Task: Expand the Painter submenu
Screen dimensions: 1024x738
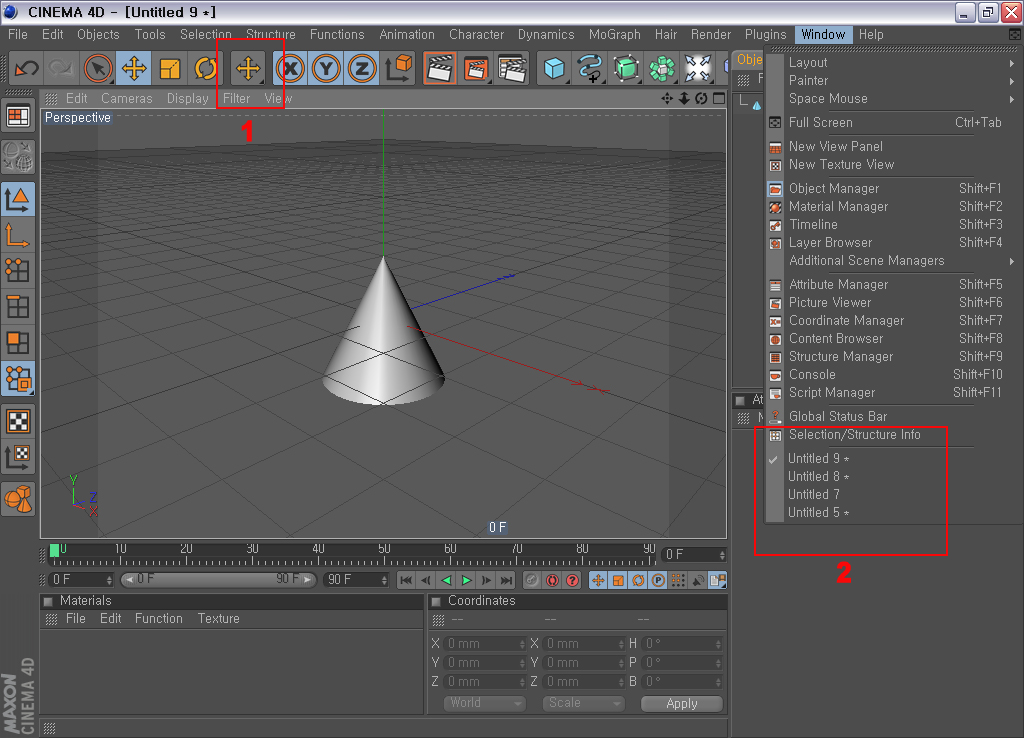Action: 893,80
